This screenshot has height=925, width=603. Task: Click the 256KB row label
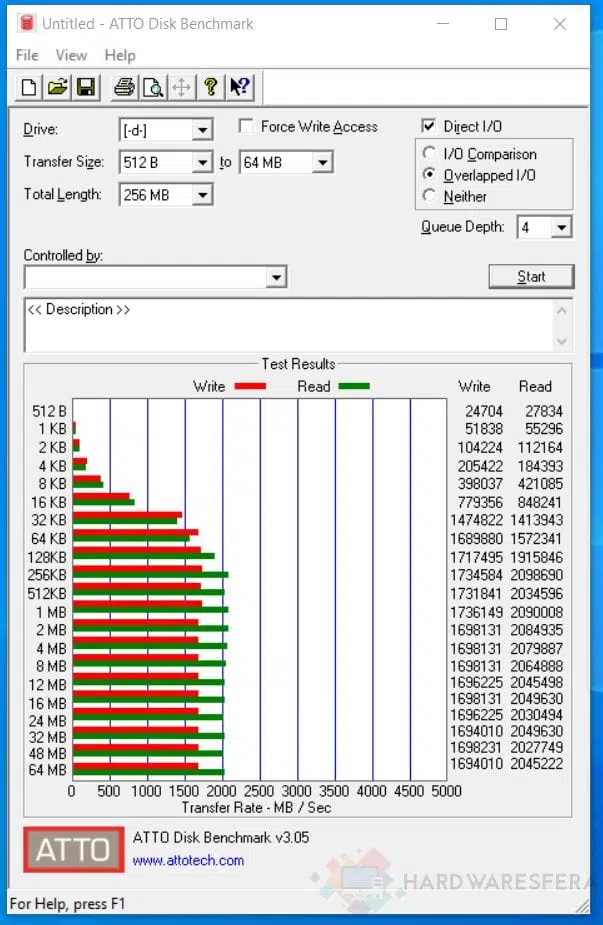tap(47, 575)
